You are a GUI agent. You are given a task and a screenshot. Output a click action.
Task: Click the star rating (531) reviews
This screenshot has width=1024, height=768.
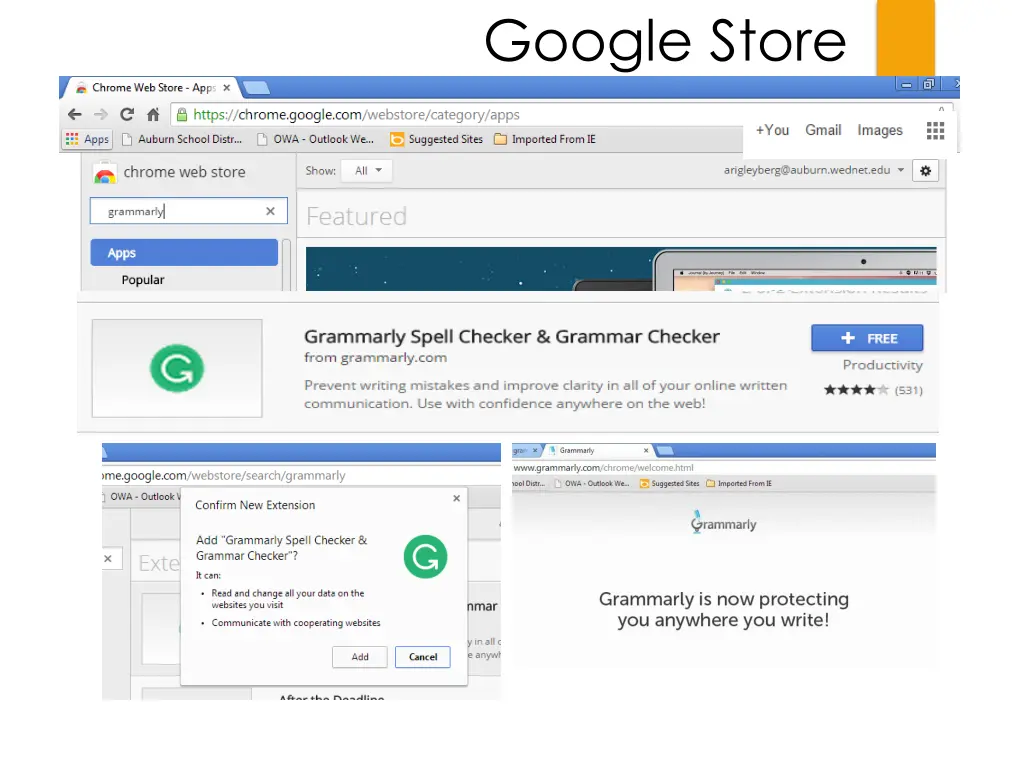(x=873, y=390)
